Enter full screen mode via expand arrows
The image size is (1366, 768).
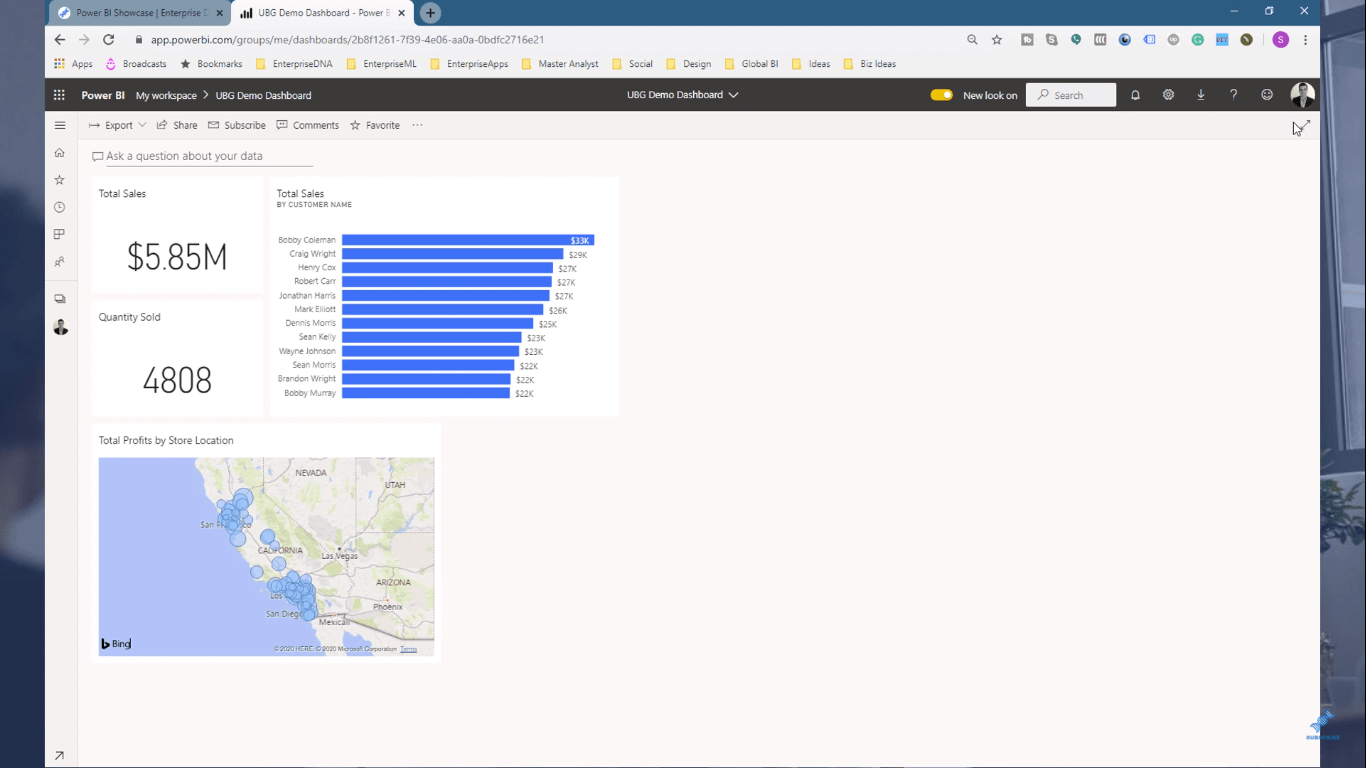(x=1302, y=126)
